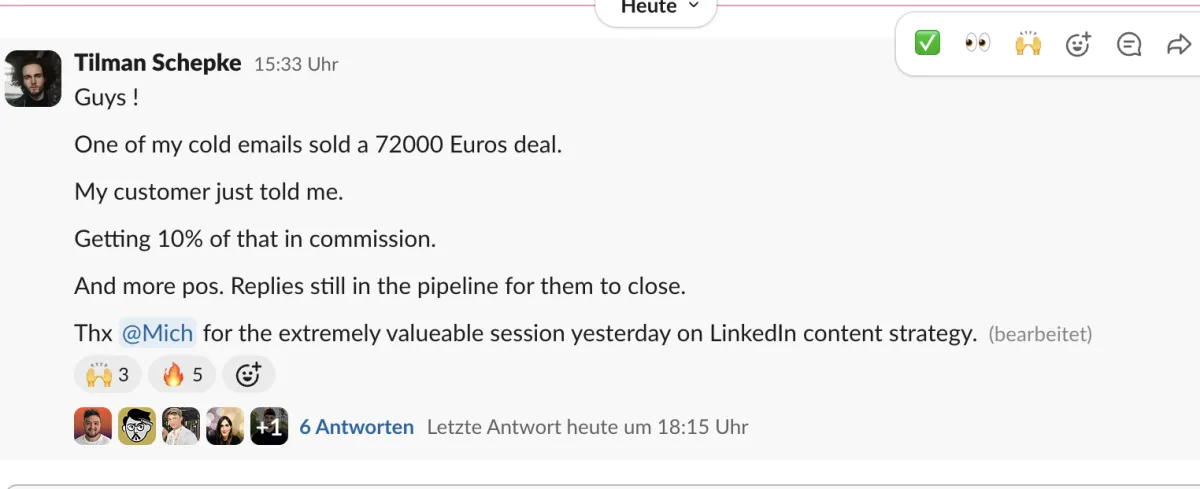Viewport: 1200px width, 489px height.
Task: Open the 6 Antworten thread
Action: (x=356, y=427)
